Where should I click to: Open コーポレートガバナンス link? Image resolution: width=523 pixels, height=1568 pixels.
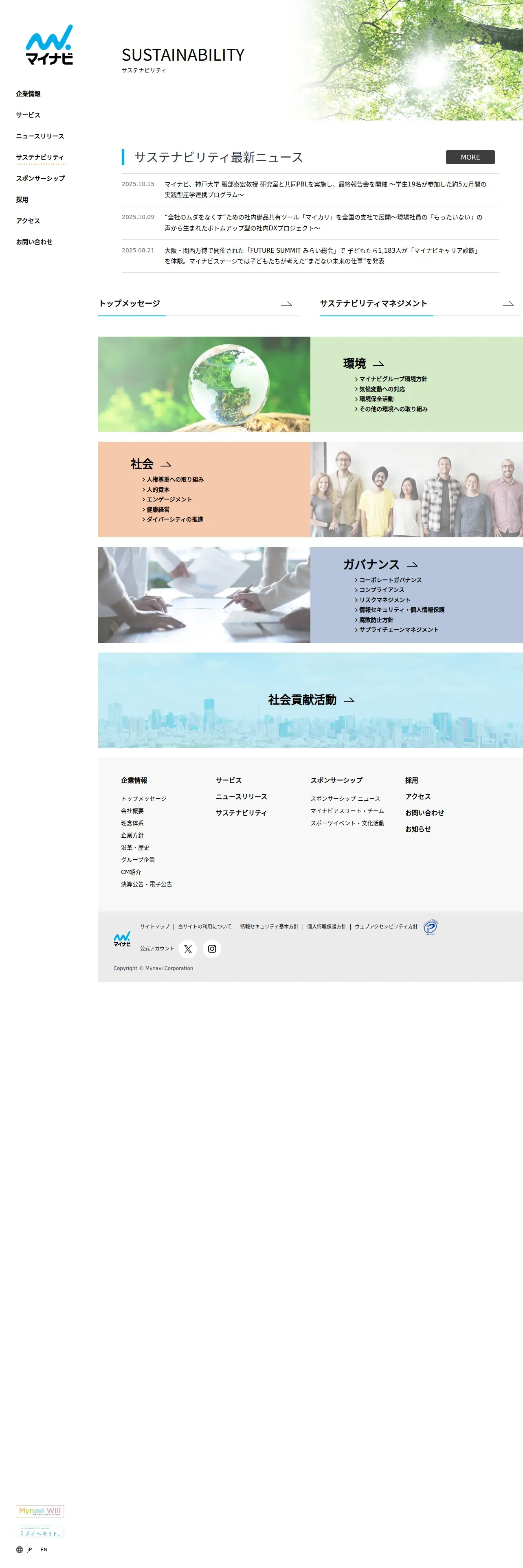click(390, 580)
